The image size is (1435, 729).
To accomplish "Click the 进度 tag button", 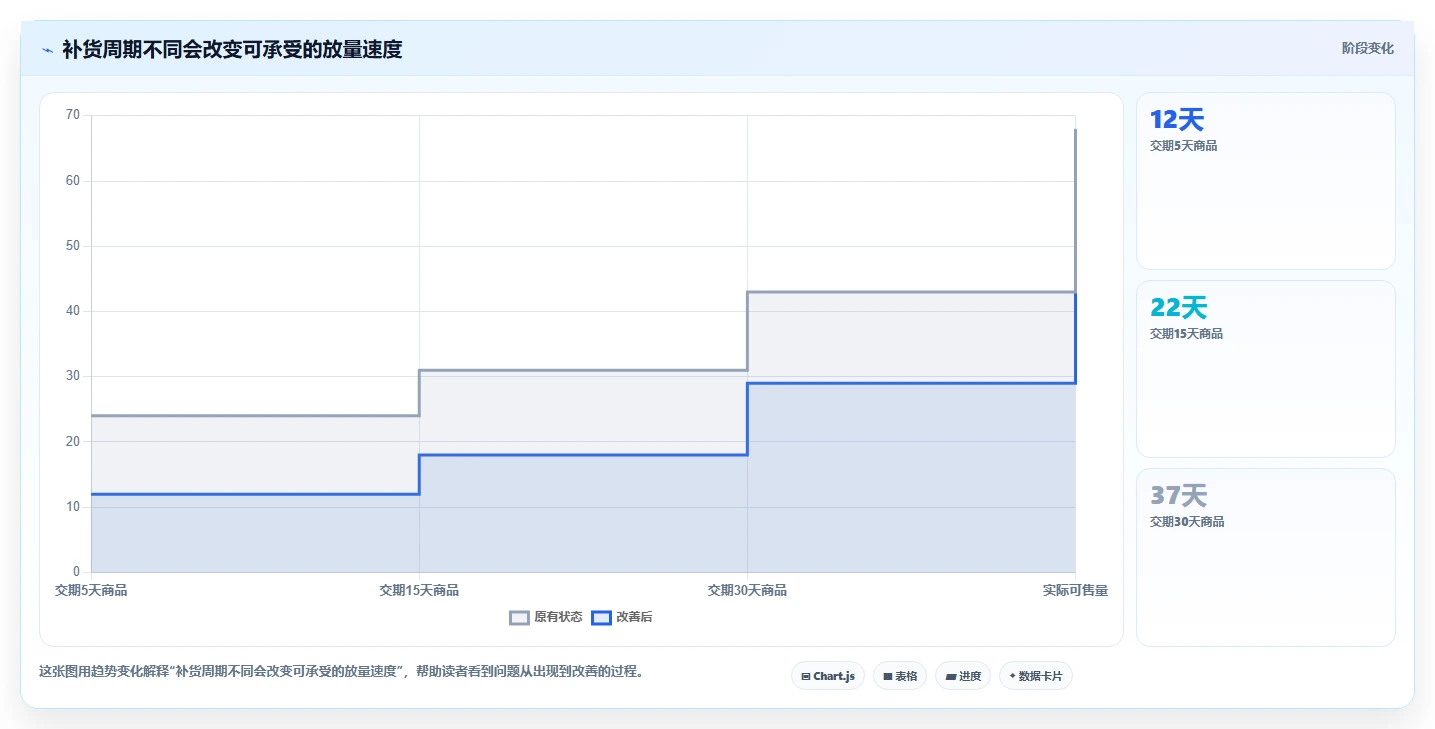I will [x=963, y=676].
